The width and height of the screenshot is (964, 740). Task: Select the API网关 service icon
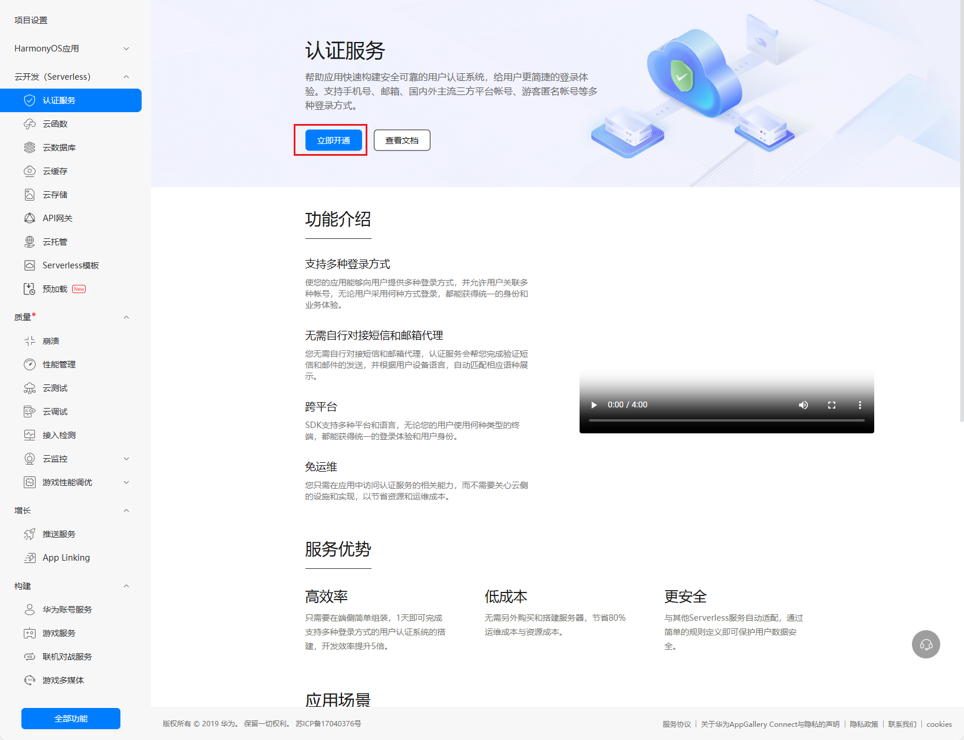(x=28, y=218)
